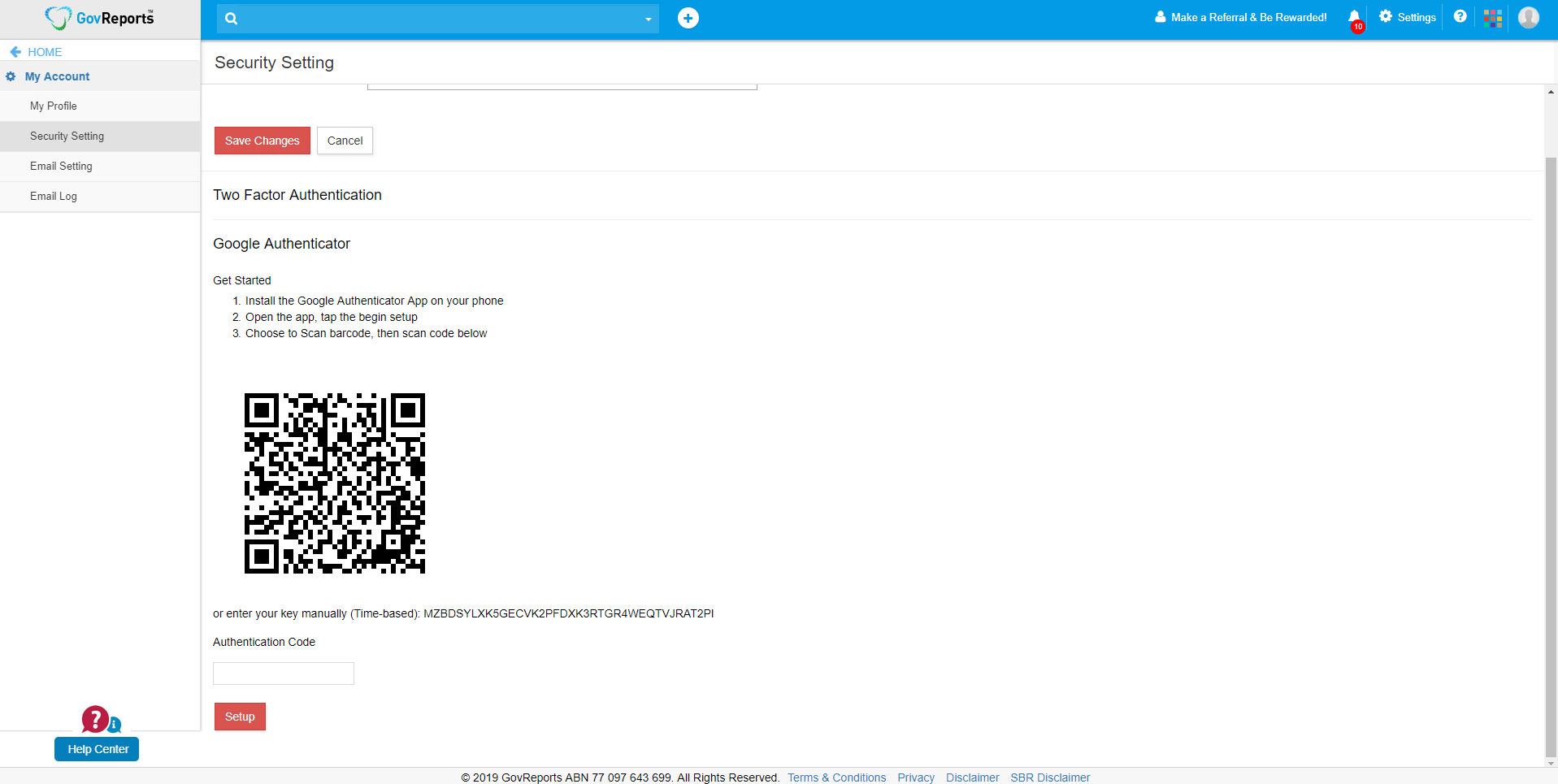Click the Two Factor Authentication heading
Image resolution: width=1558 pixels, height=784 pixels.
[297, 195]
